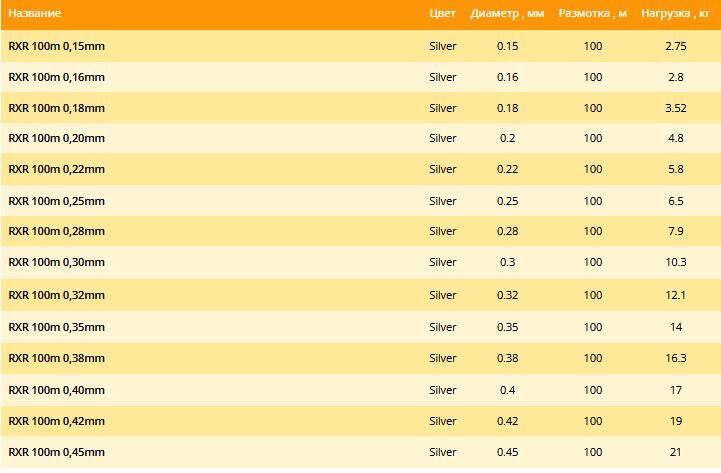
Task: Click the Нагрузка, кг column header
Action: [x=675, y=14]
